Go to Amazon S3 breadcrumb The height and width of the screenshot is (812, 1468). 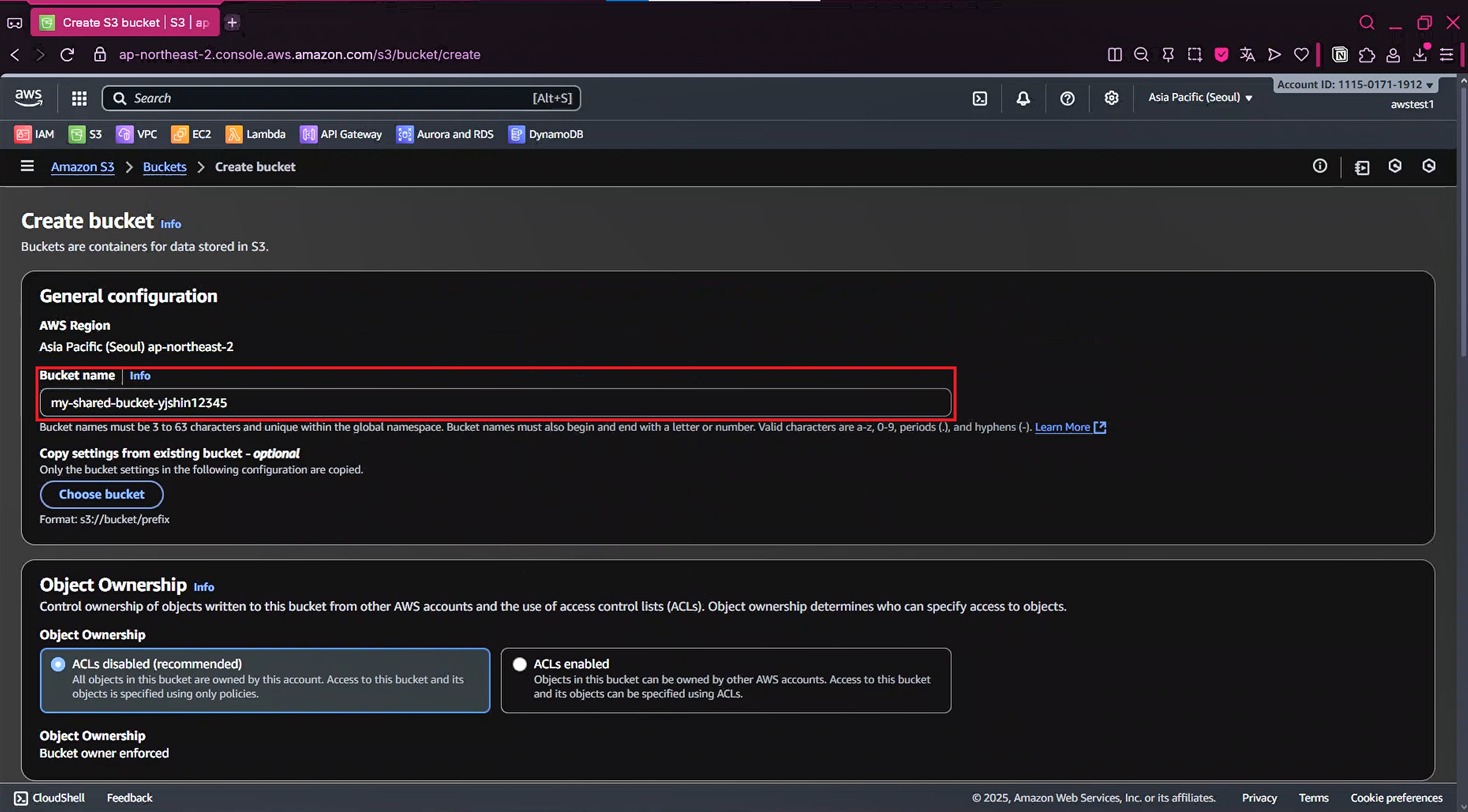(82, 167)
